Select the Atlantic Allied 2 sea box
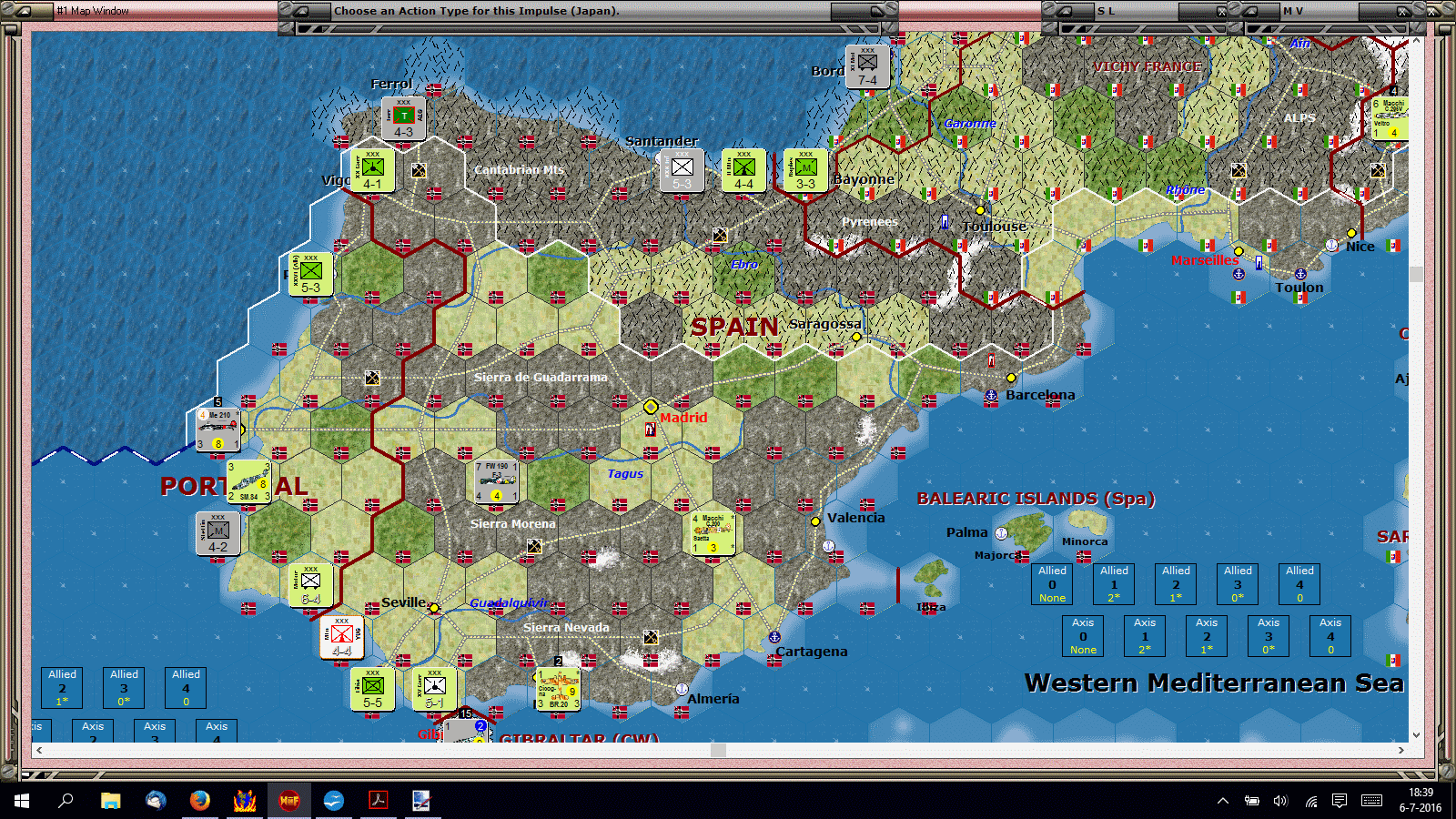This screenshot has height=819, width=1456. [62, 688]
